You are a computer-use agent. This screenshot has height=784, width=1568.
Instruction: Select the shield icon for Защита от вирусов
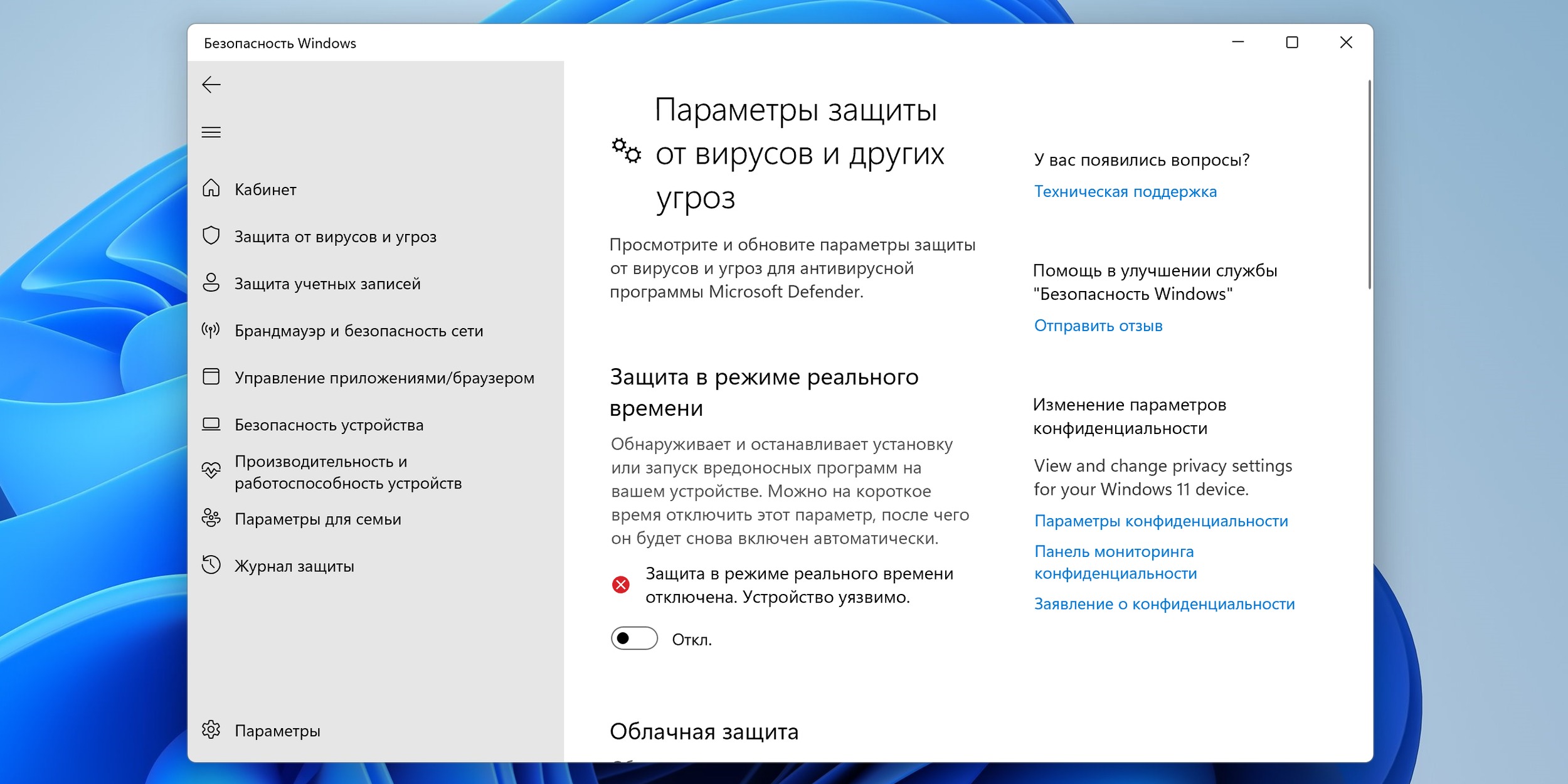(x=212, y=236)
